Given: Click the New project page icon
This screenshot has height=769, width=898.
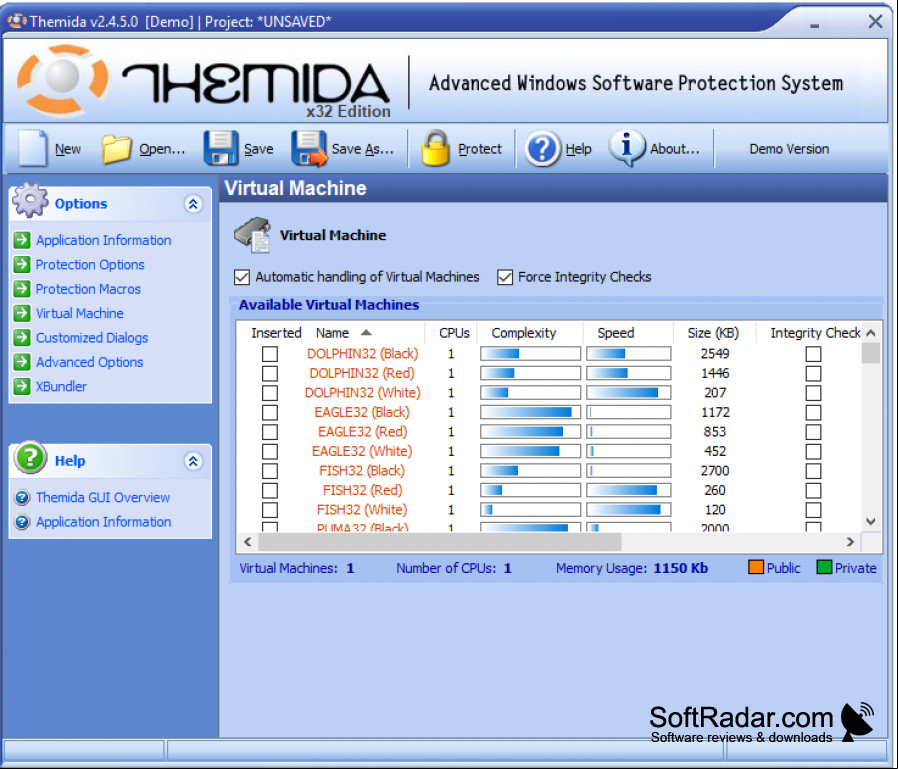Looking at the screenshot, I should click(33, 148).
